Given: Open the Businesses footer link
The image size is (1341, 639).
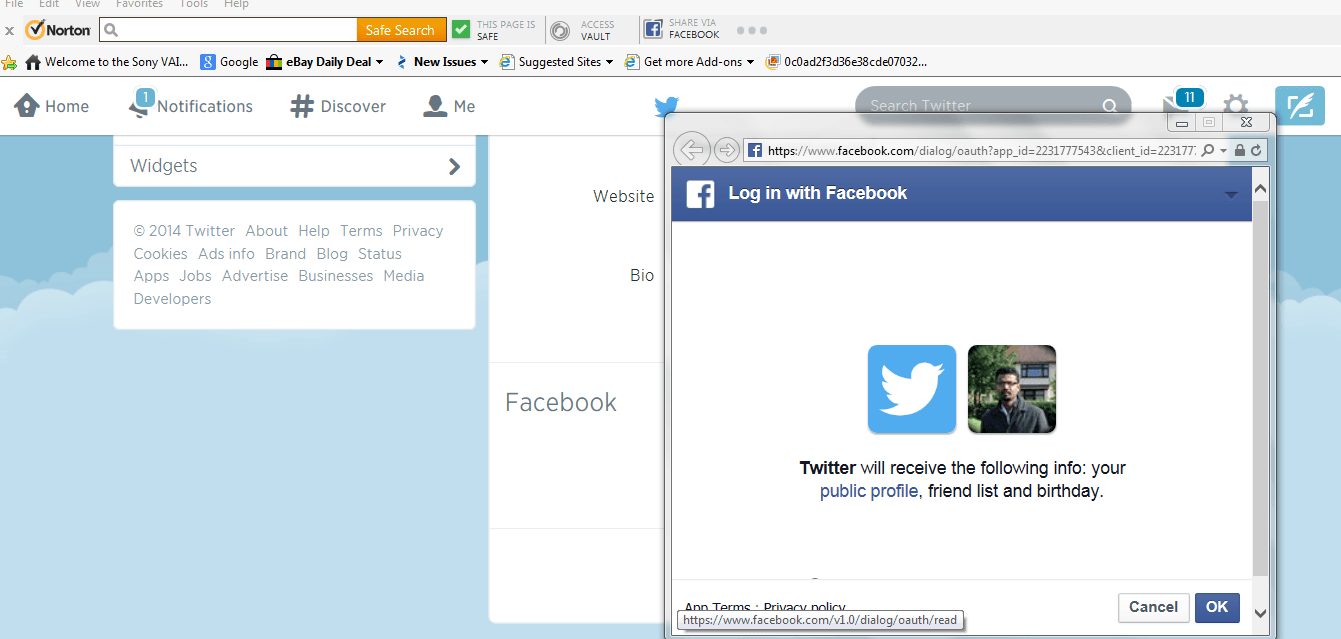Looking at the screenshot, I should click(336, 276).
